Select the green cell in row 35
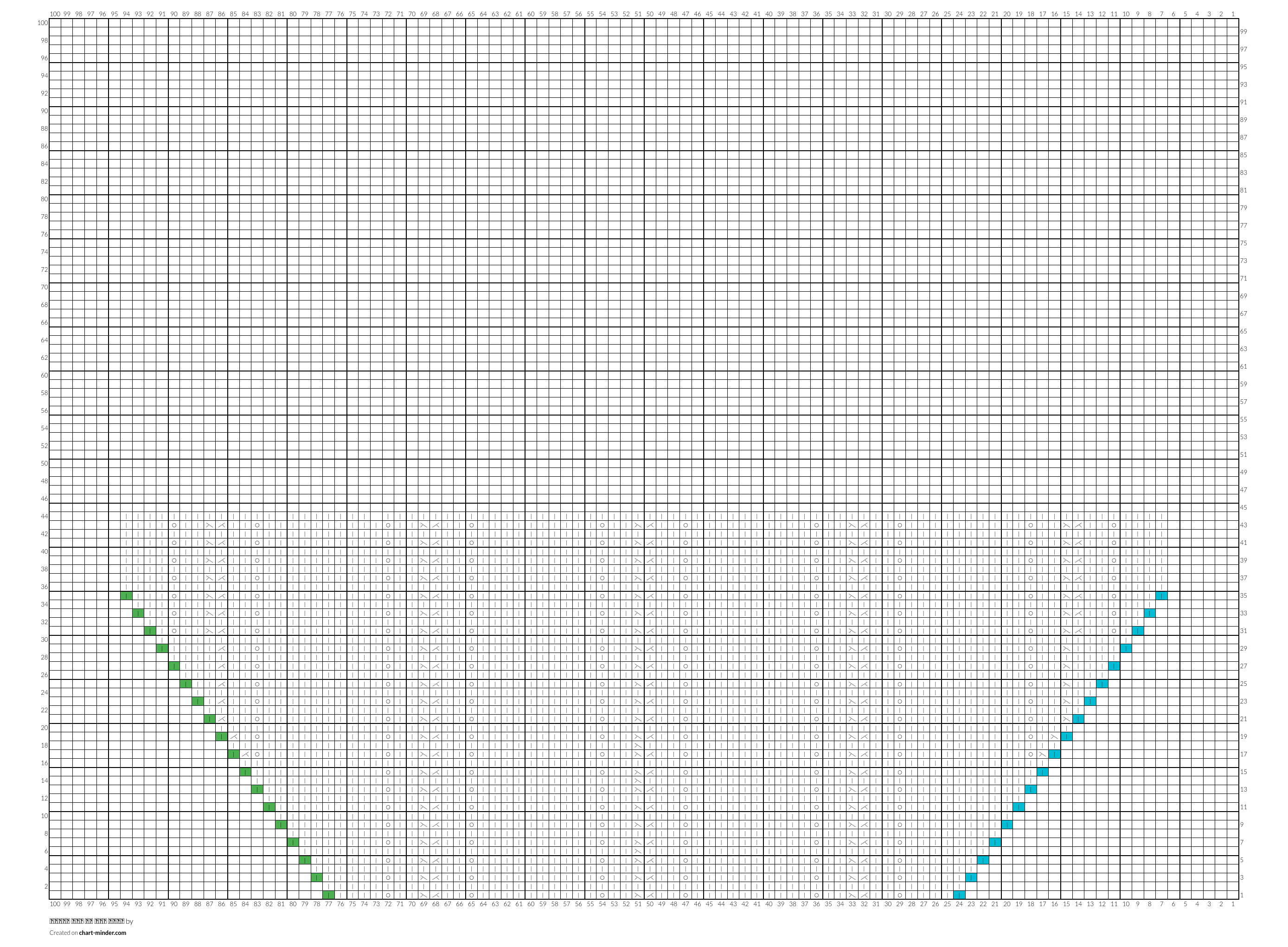The height and width of the screenshot is (947, 1288). pos(126,595)
